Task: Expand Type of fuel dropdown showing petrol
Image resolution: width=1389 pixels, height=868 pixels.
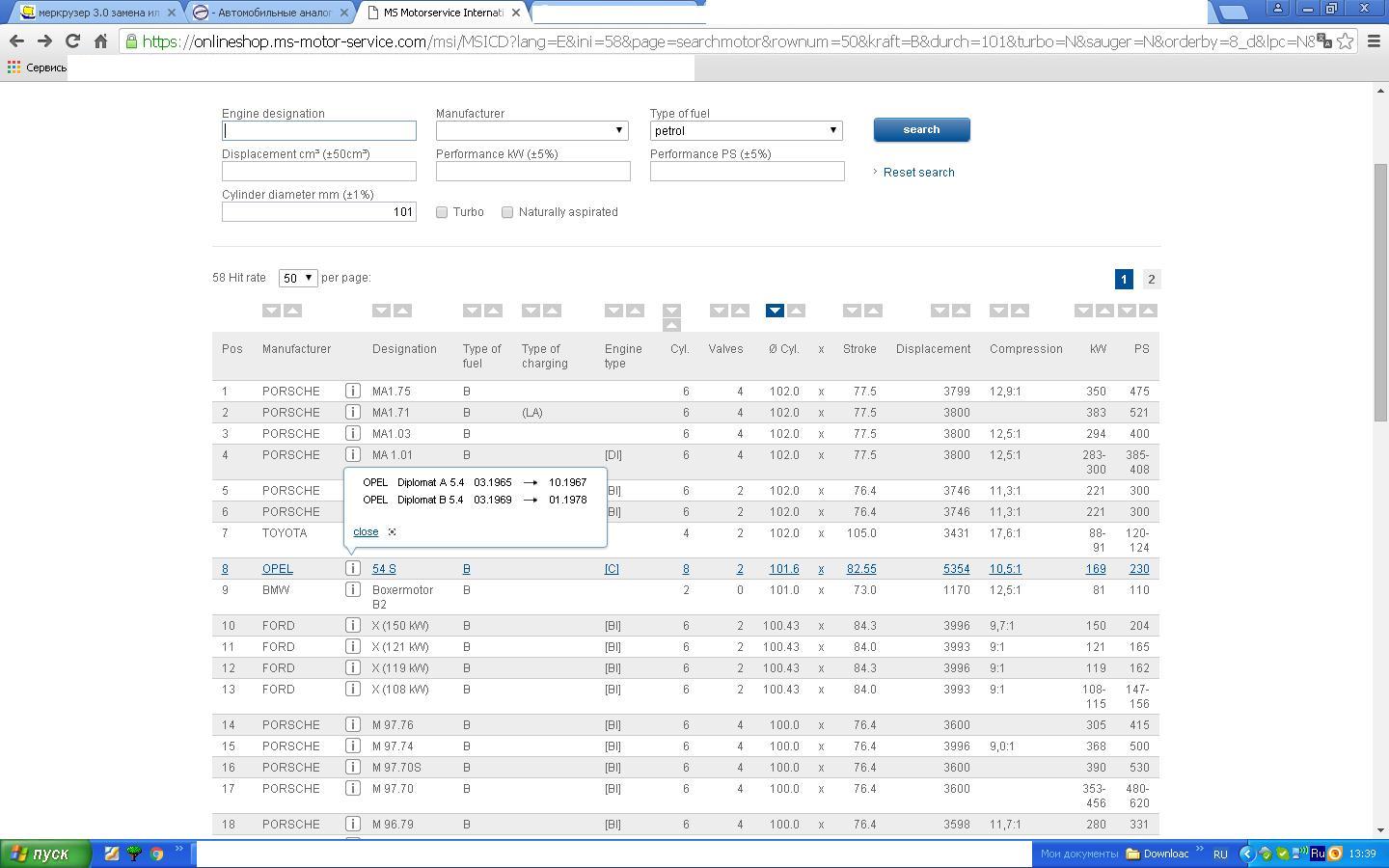Action: [746, 131]
